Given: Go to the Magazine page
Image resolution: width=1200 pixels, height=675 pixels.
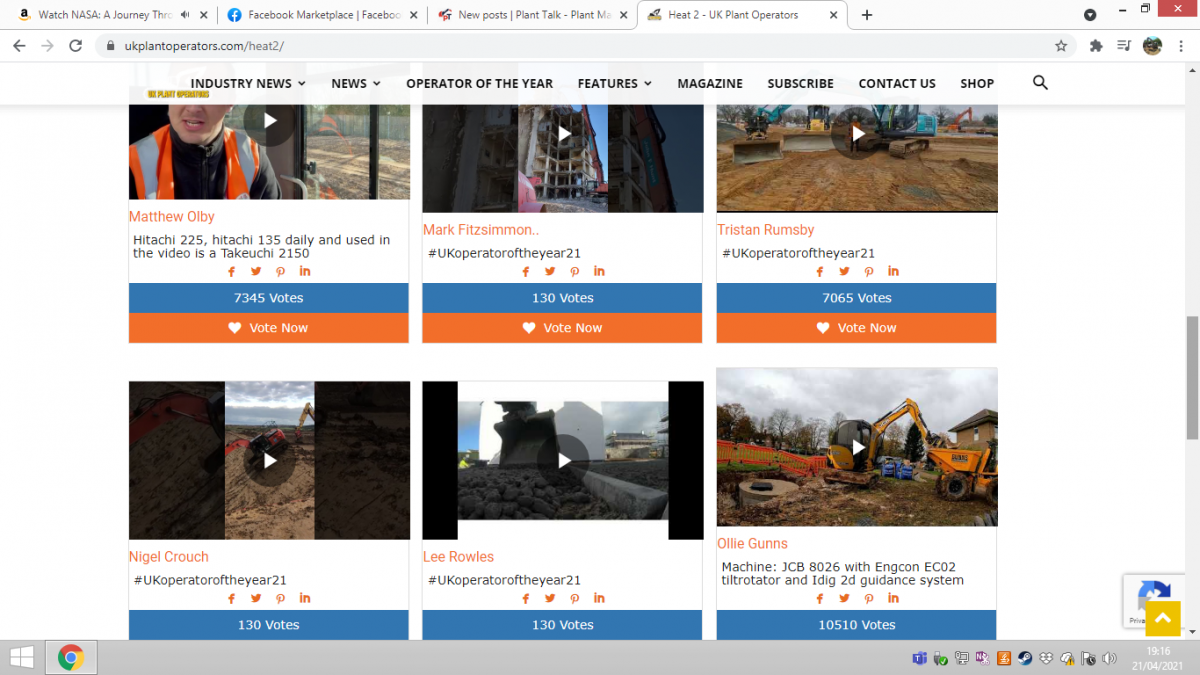Looking at the screenshot, I should 710,84.
